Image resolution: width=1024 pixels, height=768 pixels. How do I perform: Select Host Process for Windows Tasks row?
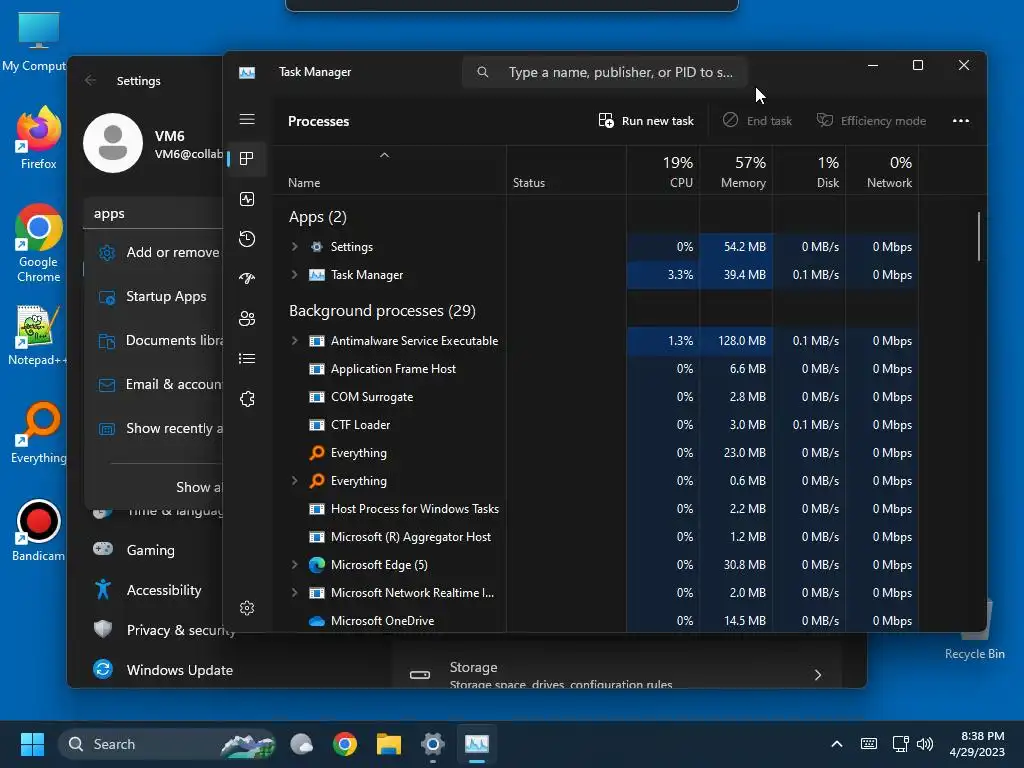pyautogui.click(x=596, y=508)
